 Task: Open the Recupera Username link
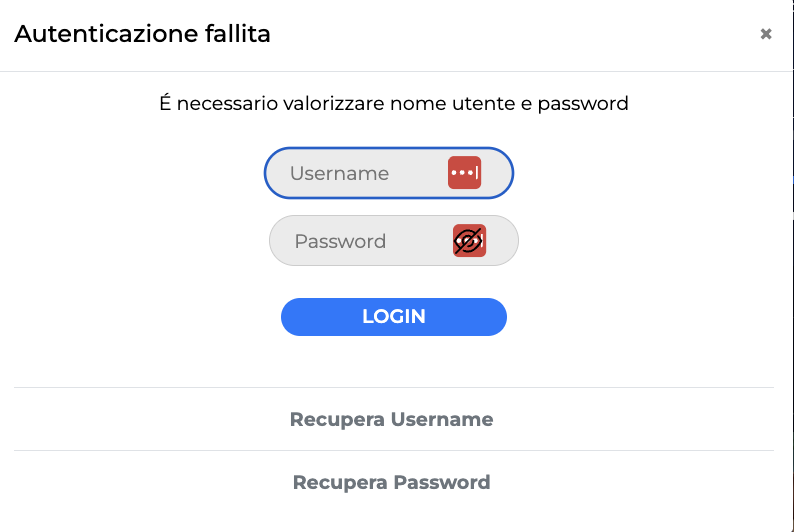pos(391,419)
